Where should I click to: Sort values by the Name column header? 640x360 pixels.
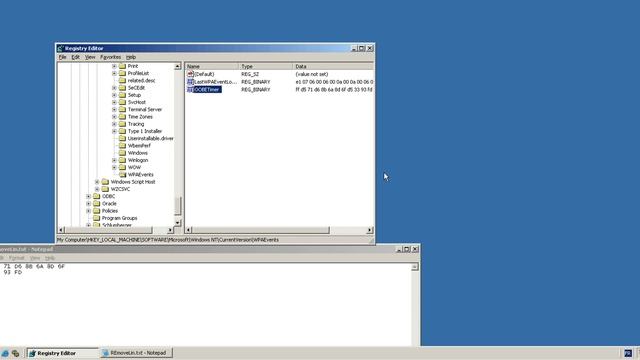pos(212,66)
